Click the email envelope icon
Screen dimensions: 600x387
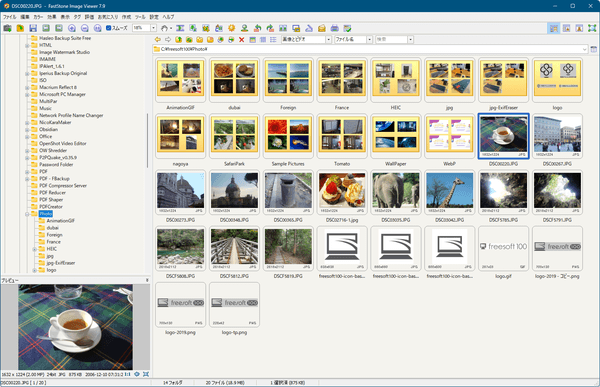(322, 28)
